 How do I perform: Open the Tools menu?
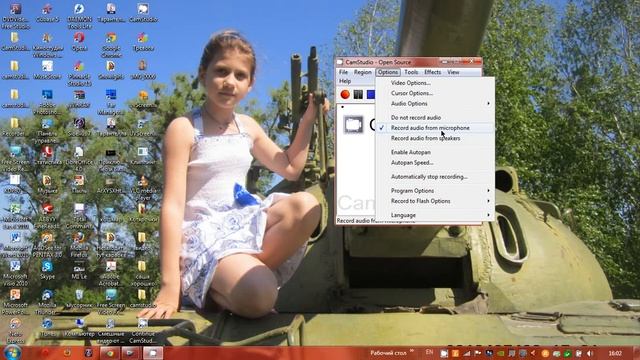(411, 72)
